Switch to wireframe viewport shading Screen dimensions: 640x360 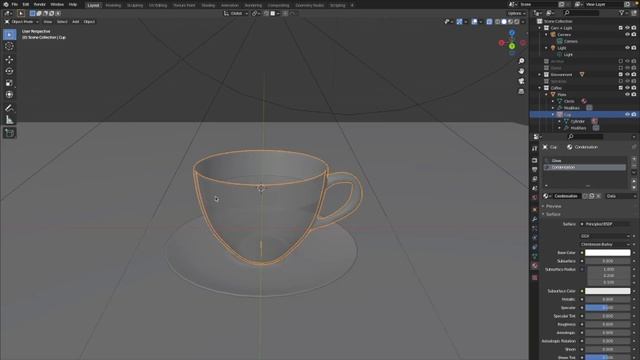497,22
